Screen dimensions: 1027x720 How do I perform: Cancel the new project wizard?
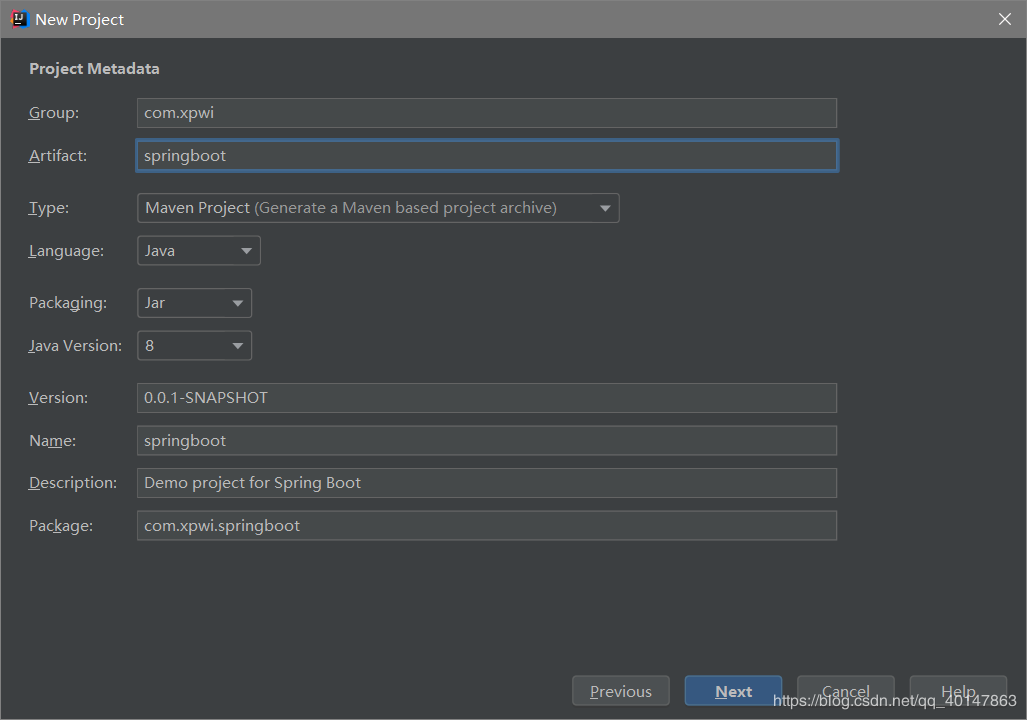pos(845,691)
